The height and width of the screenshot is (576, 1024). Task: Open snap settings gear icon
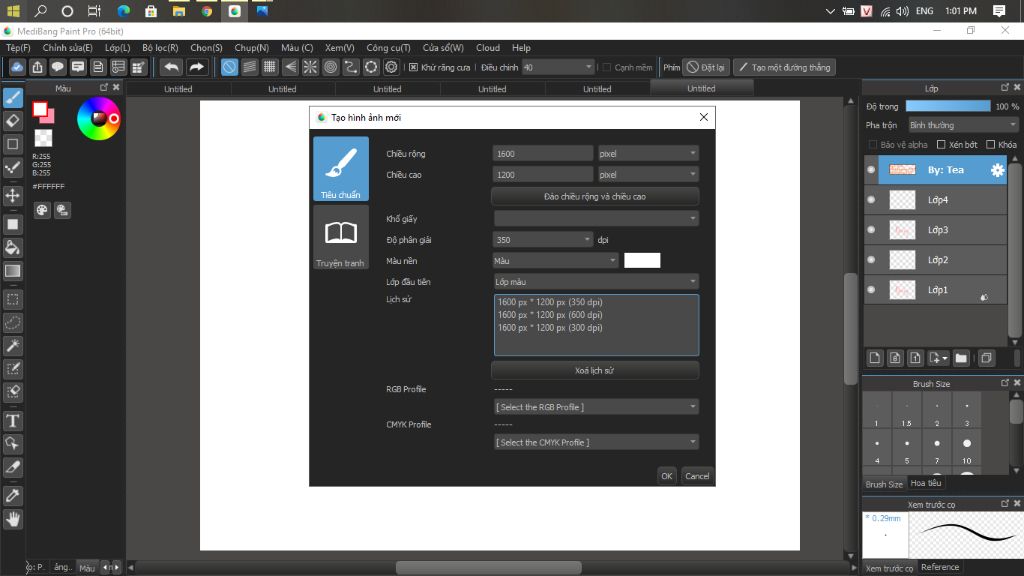tap(391, 67)
